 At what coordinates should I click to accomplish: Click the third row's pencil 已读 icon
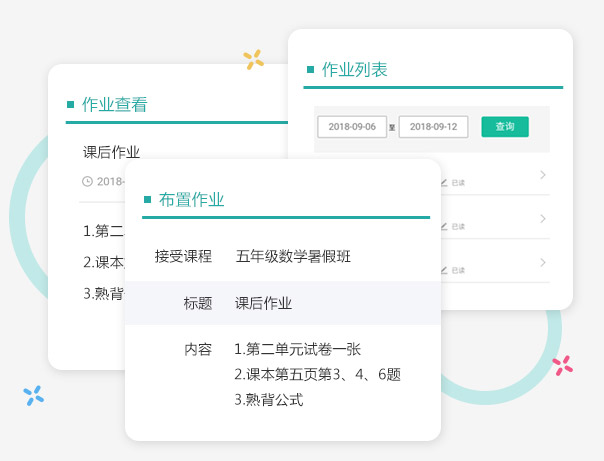point(445,270)
